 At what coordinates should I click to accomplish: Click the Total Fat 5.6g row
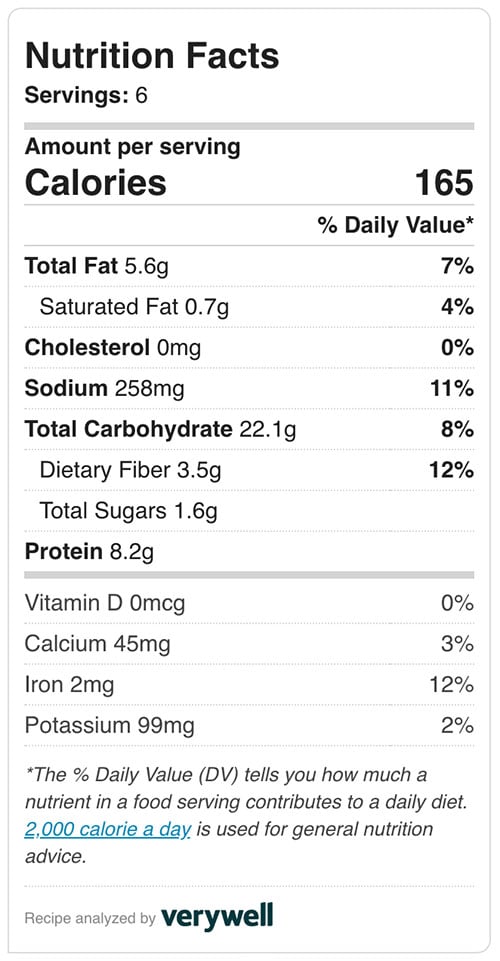tap(249, 266)
